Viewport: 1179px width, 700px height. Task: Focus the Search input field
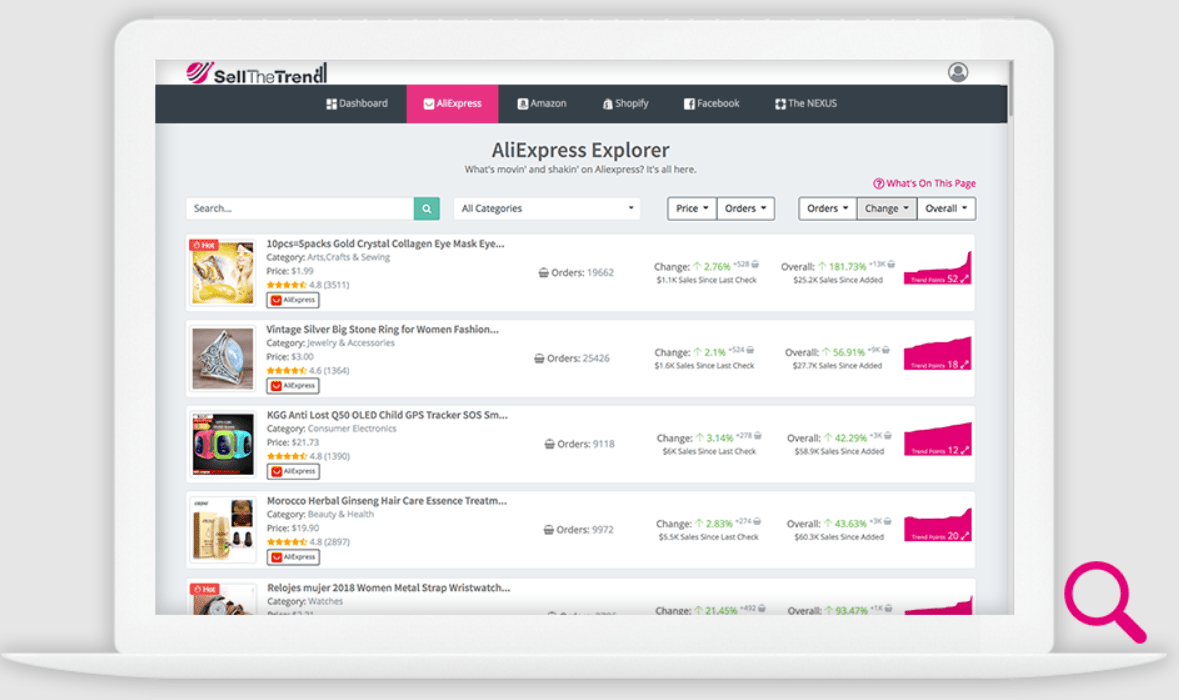pos(300,208)
